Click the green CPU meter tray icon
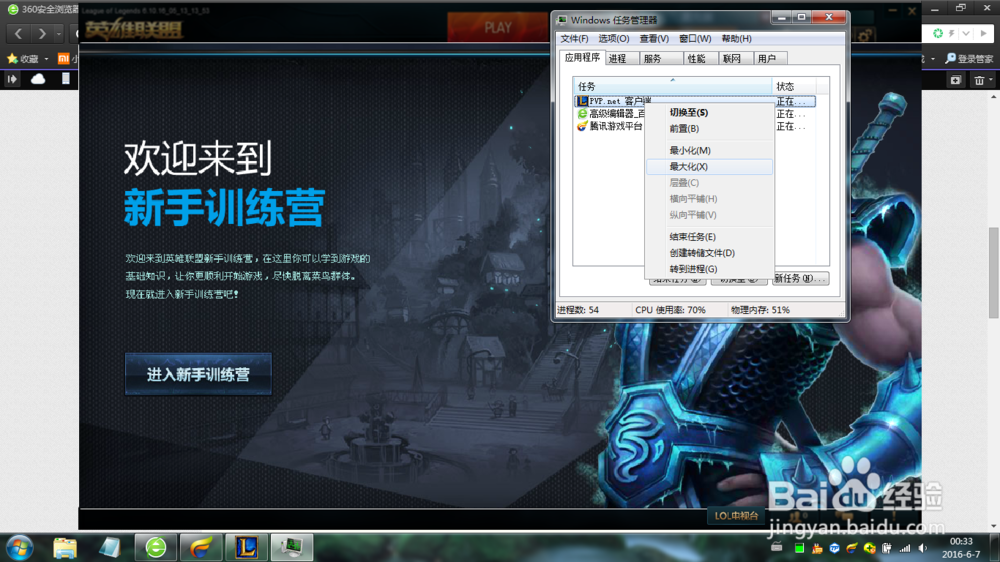 pyautogui.click(x=799, y=548)
